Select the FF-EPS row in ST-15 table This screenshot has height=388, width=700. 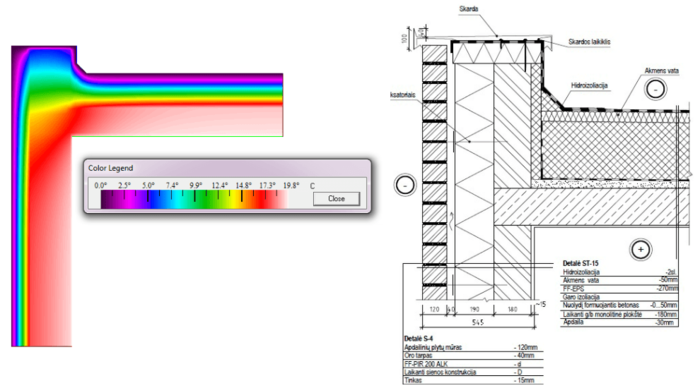tap(620, 288)
